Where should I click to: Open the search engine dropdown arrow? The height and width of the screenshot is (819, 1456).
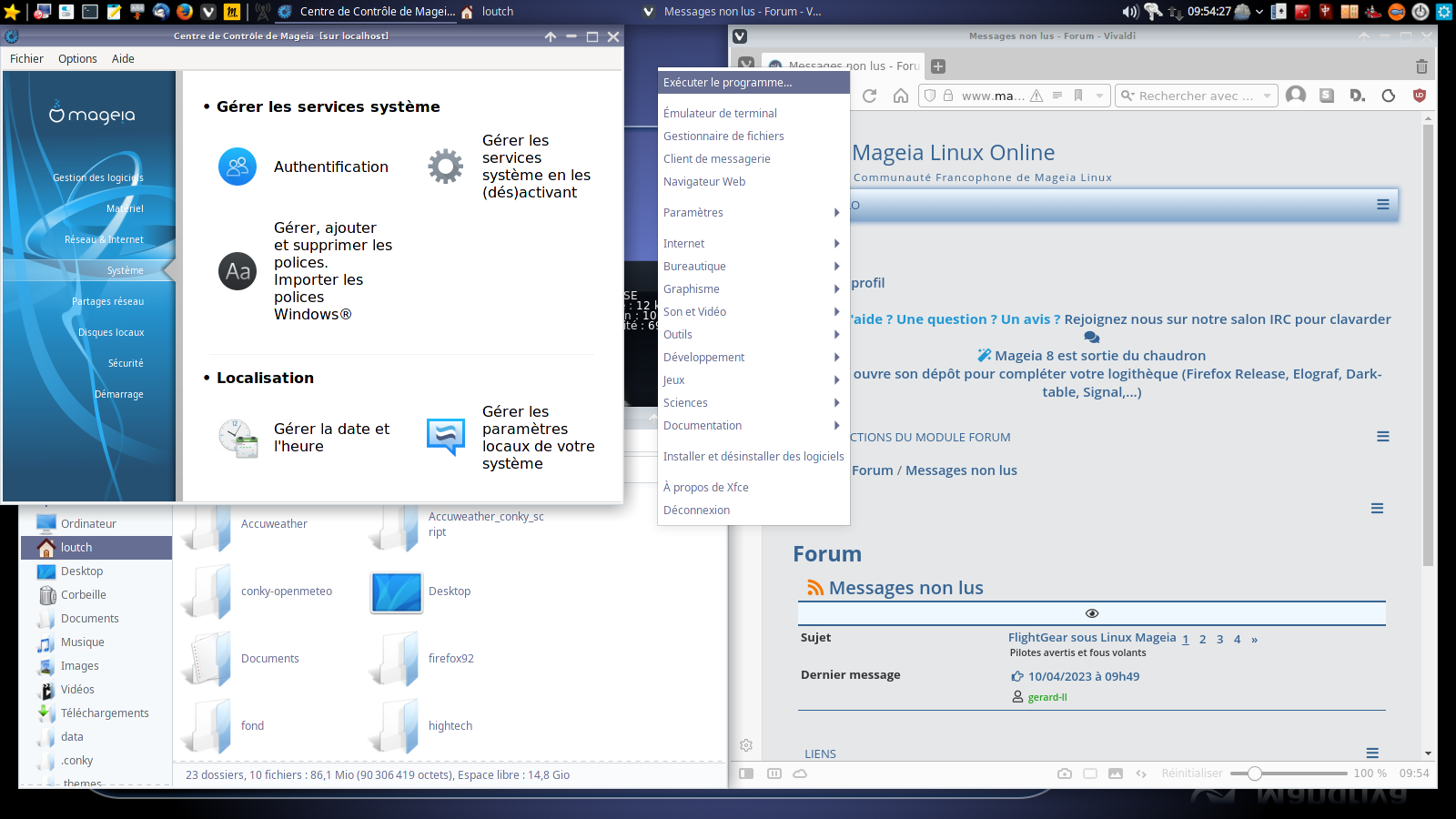tap(1267, 96)
